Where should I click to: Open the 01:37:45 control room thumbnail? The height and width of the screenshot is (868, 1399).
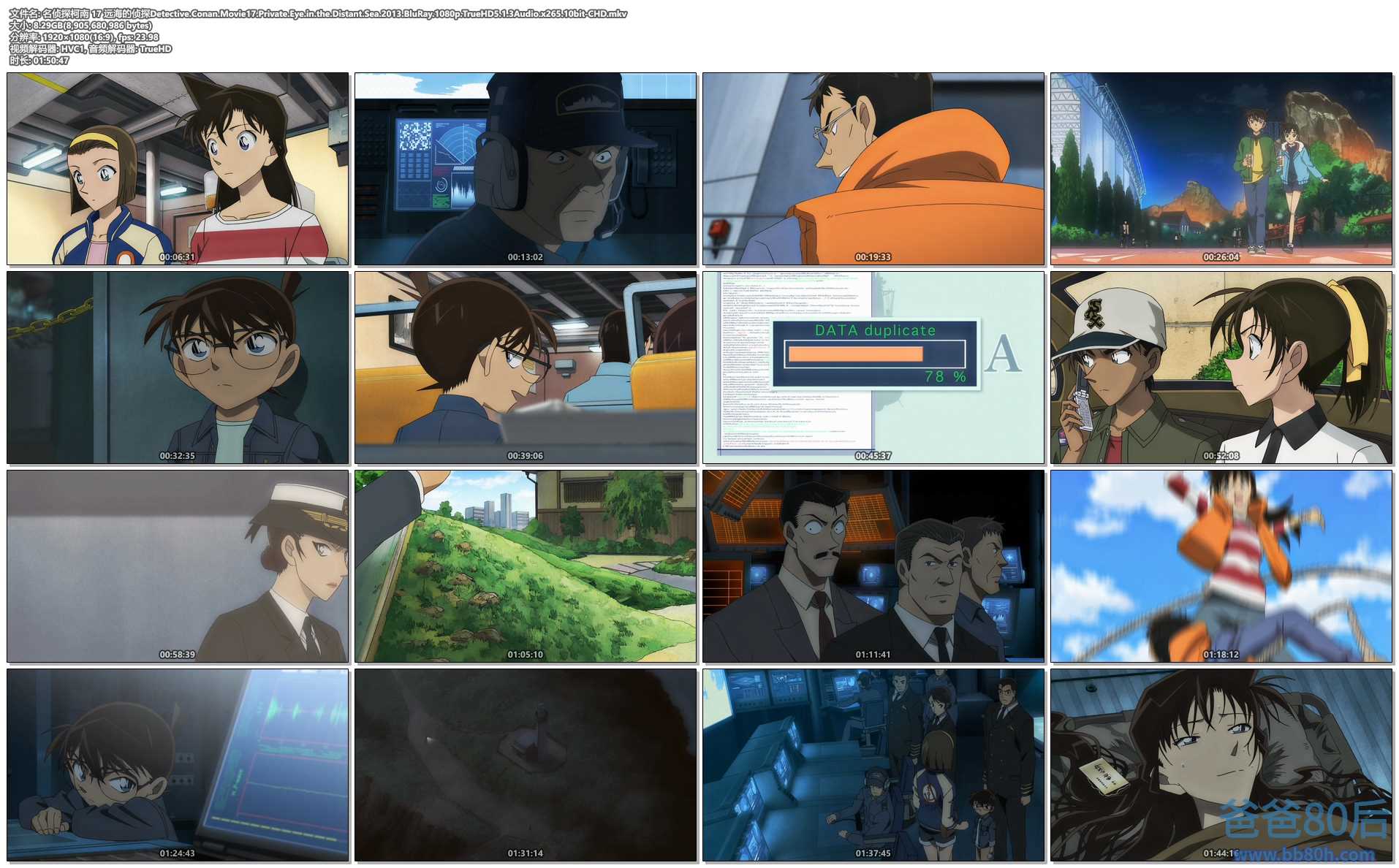point(873,765)
